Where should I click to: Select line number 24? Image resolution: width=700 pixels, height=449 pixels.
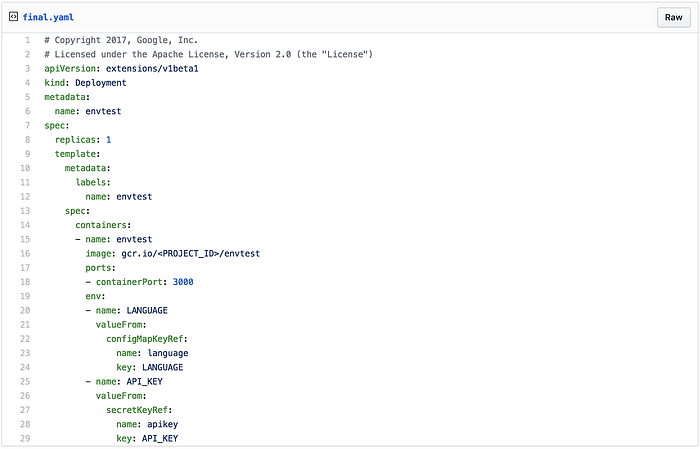[x=25, y=368]
